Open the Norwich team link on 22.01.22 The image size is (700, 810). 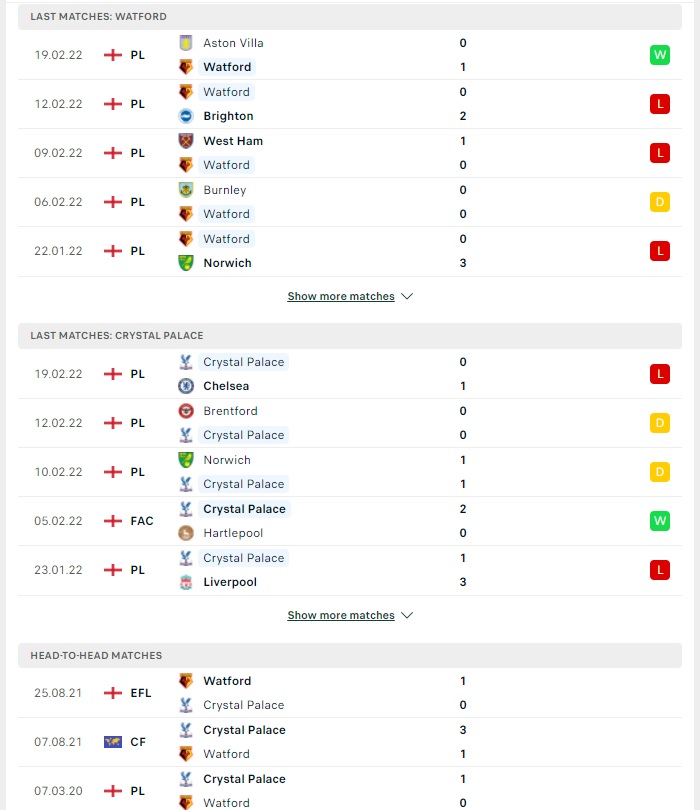pos(227,263)
